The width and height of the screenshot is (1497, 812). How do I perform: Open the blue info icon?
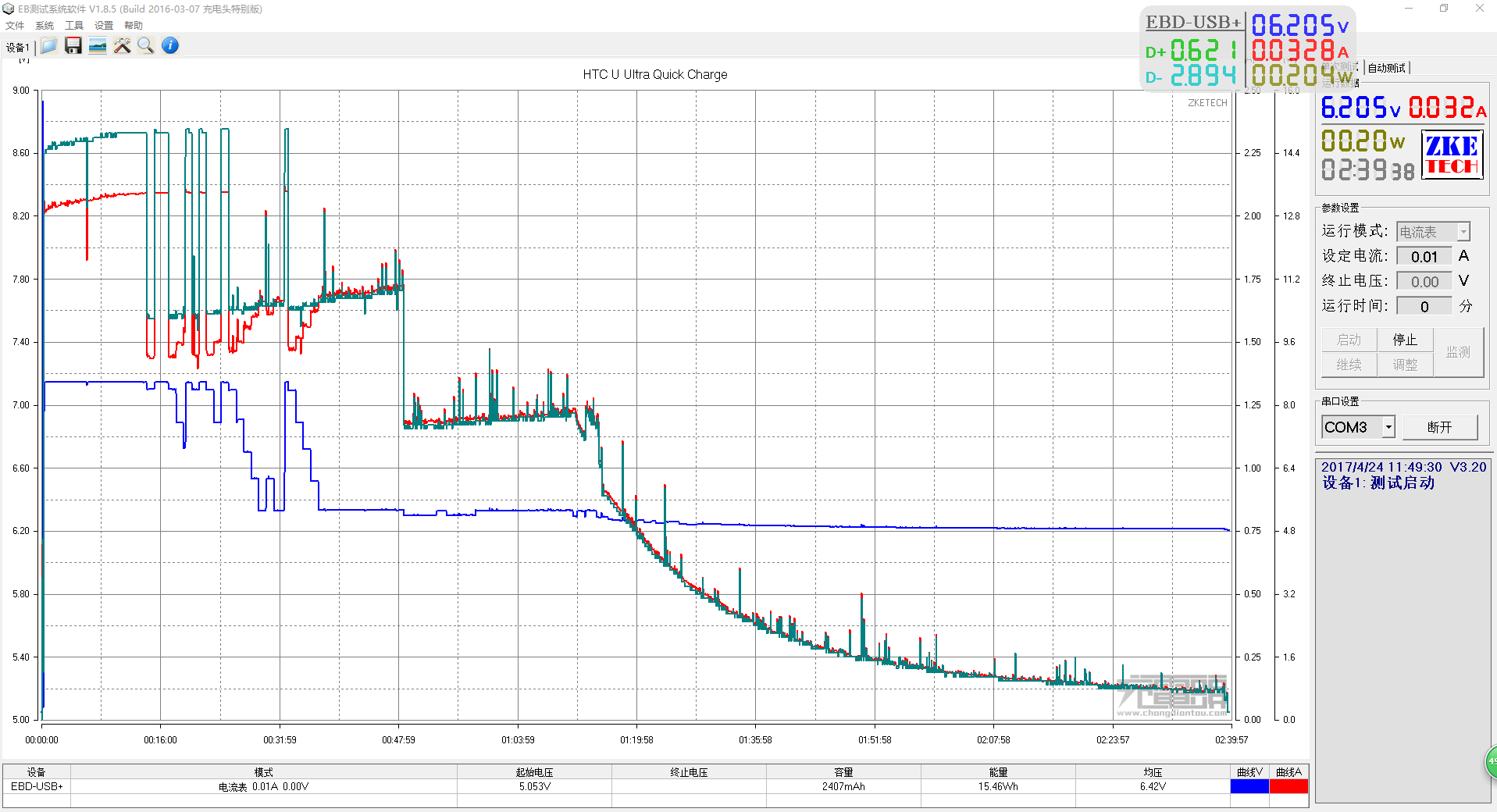coord(170,45)
